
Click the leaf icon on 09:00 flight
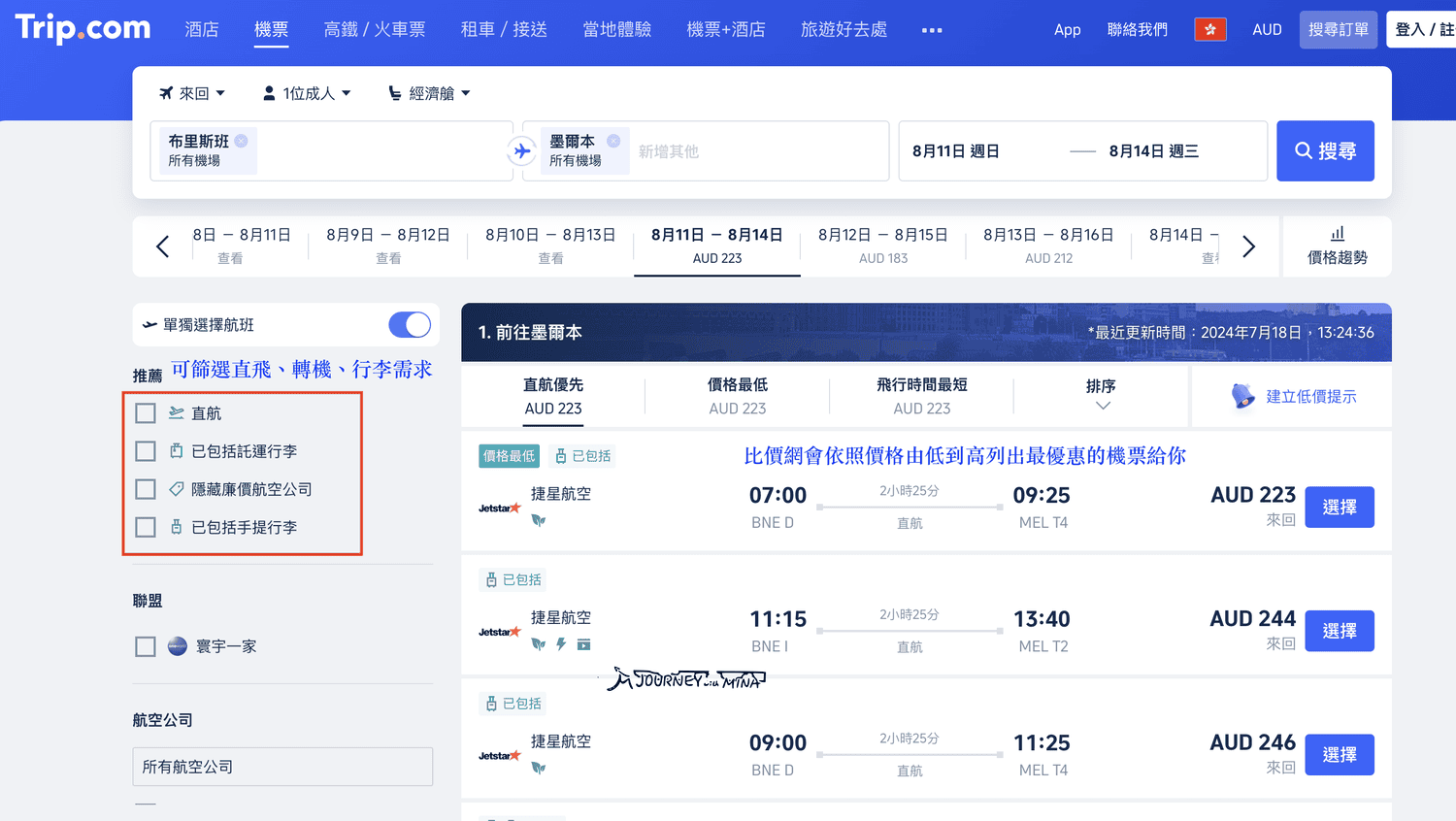(539, 768)
